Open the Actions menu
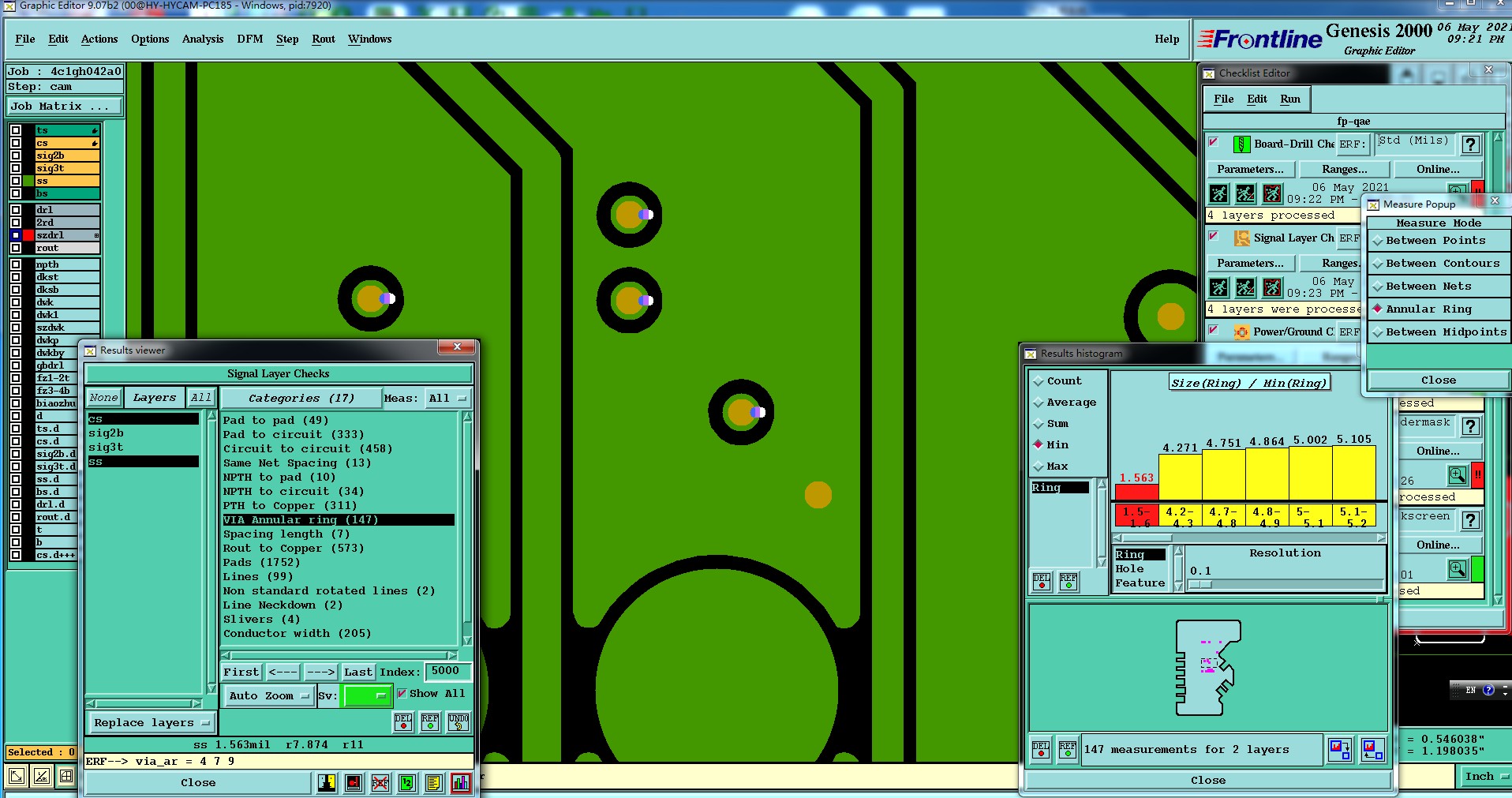Image resolution: width=1512 pixels, height=798 pixels. pos(99,39)
